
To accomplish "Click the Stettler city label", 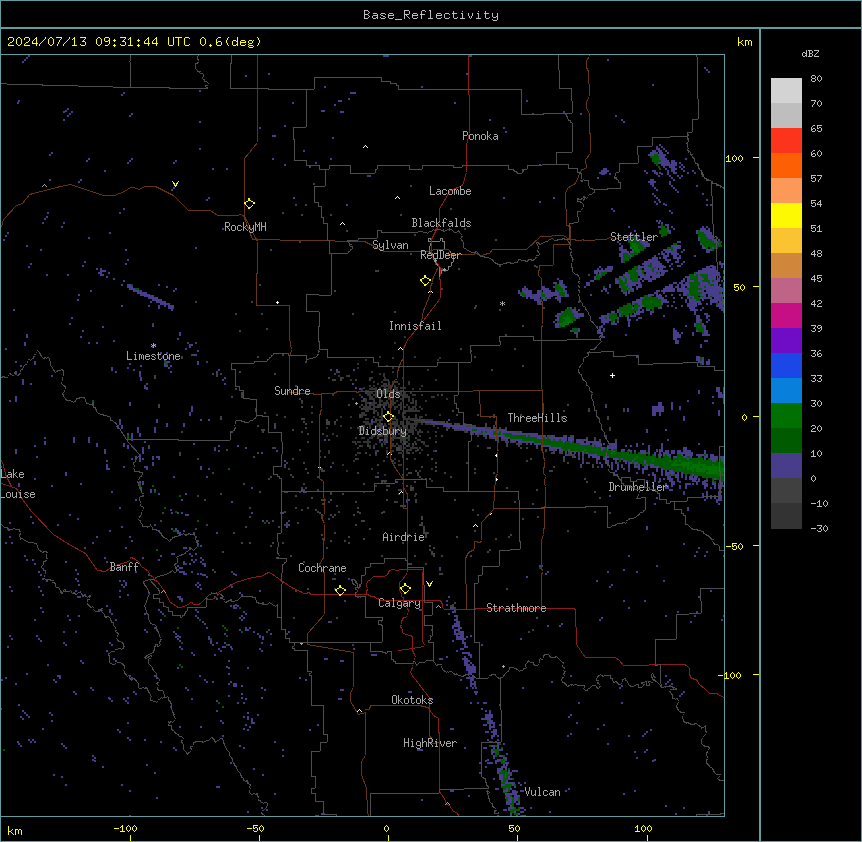I will (634, 237).
